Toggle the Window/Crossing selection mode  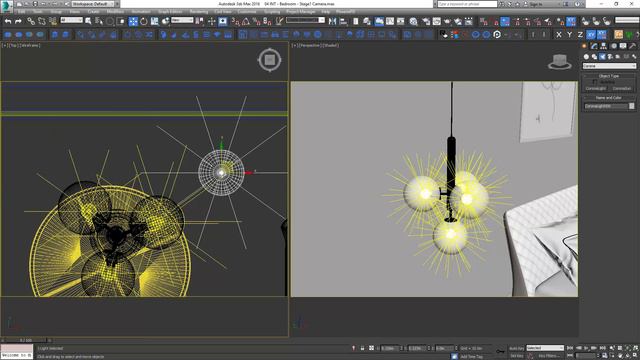tap(121, 21)
